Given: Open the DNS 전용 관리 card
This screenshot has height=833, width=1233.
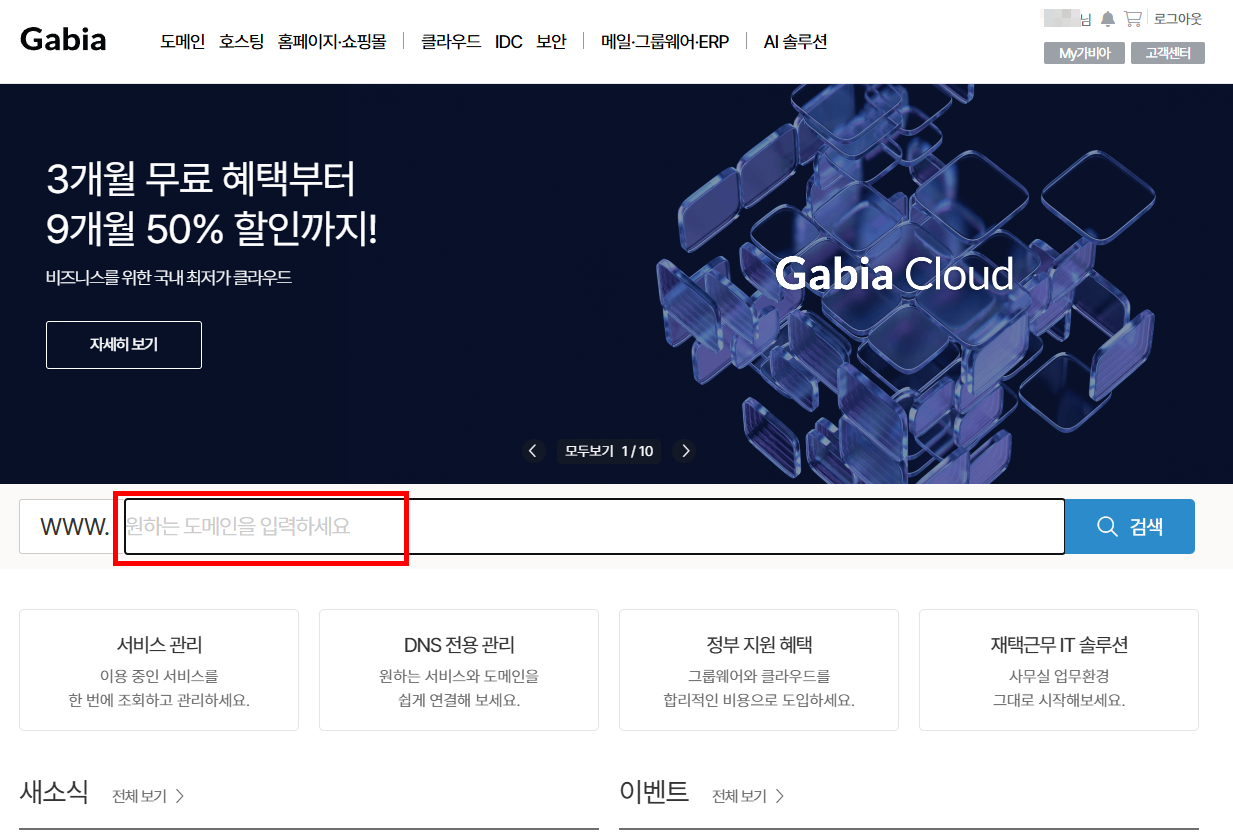Looking at the screenshot, I should [459, 670].
